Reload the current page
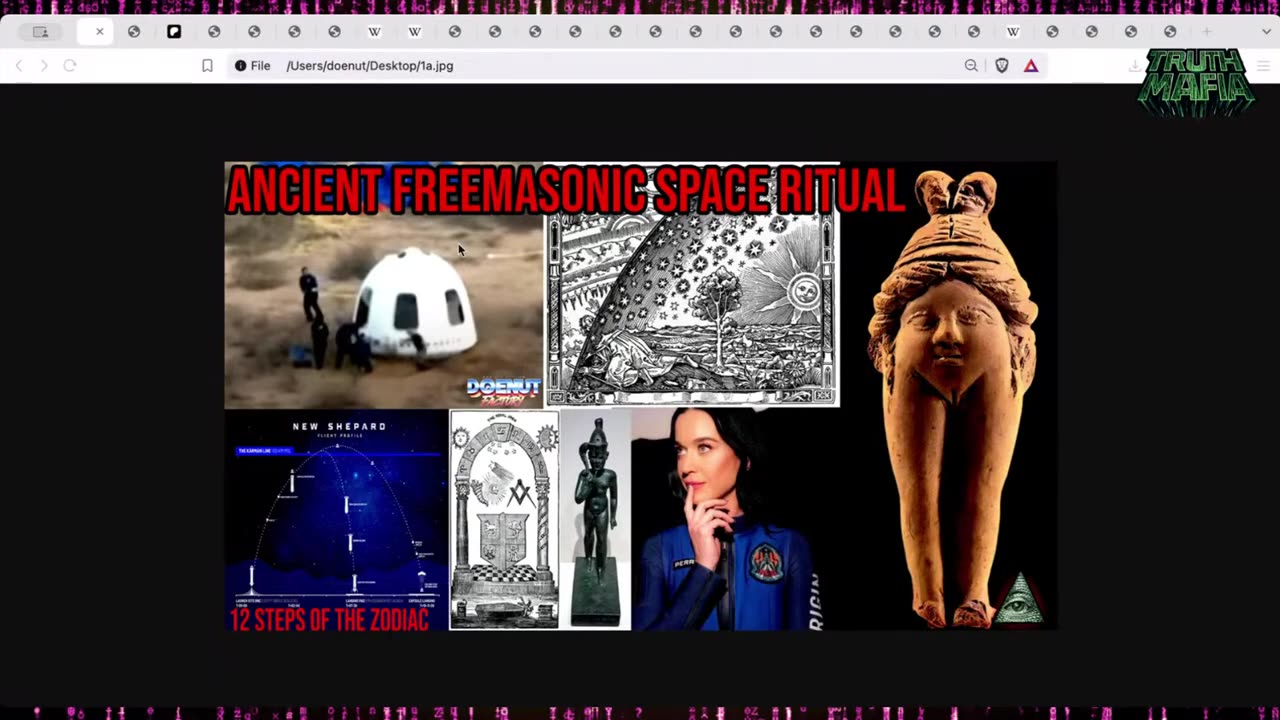 pos(70,66)
